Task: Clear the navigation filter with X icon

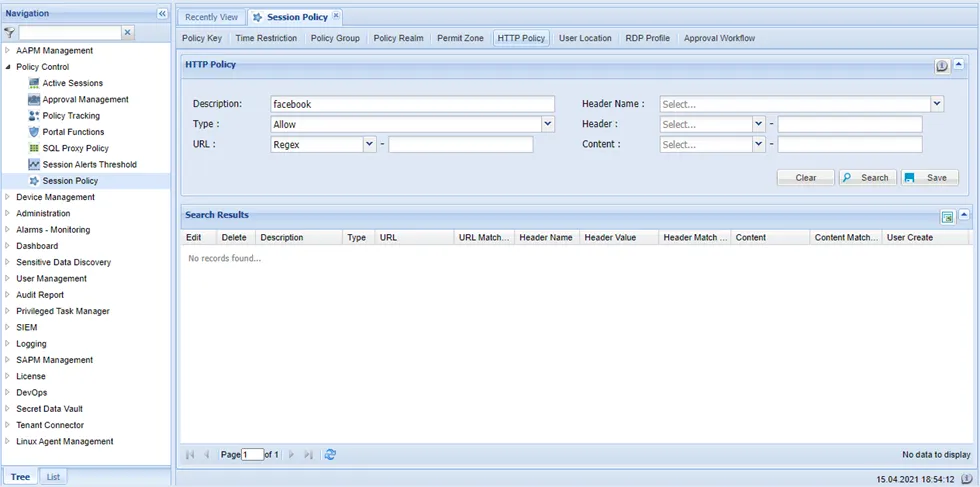Action: tap(127, 33)
